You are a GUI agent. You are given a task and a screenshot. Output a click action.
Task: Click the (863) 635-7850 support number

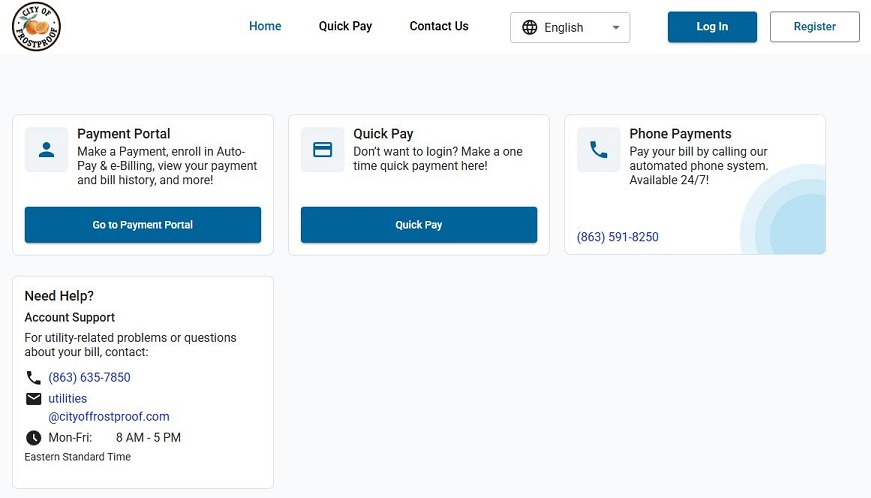point(89,378)
